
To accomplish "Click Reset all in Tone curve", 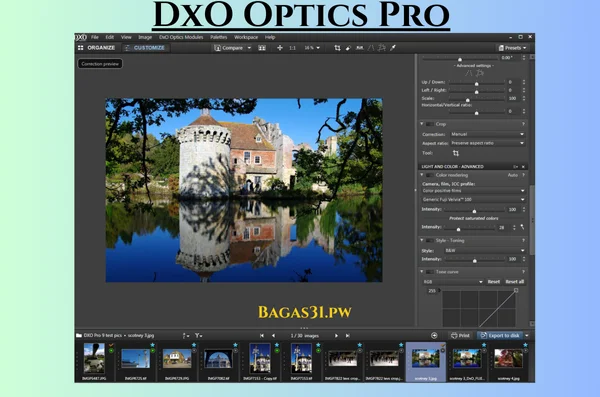I will (x=515, y=282).
